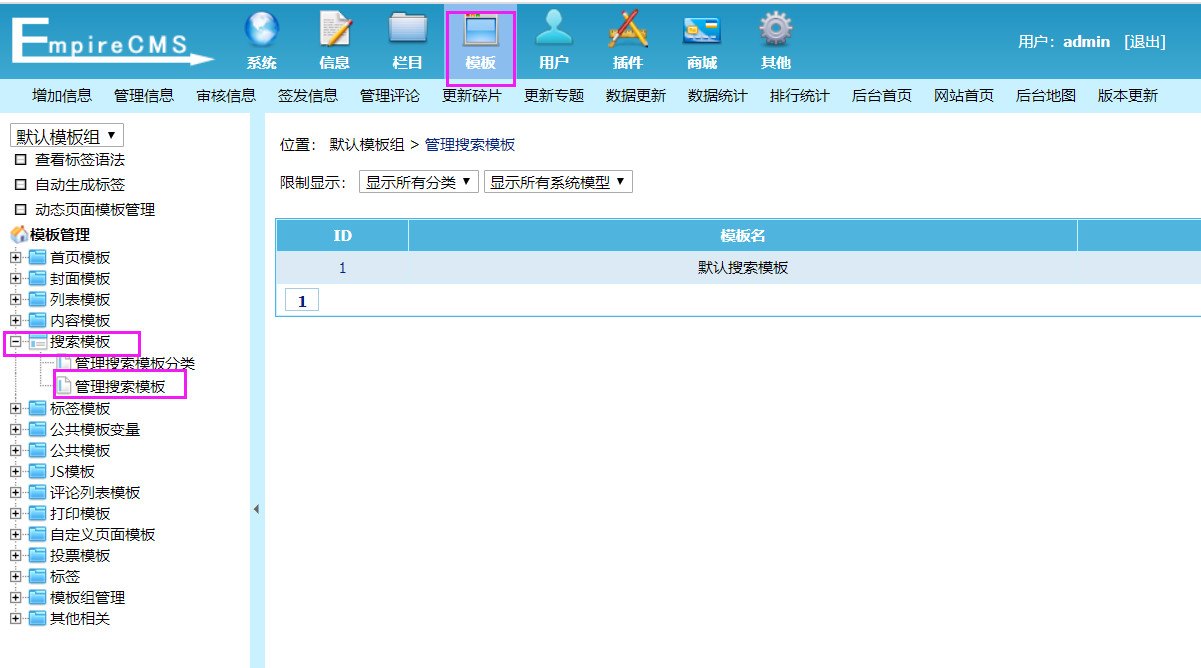The image size is (1201, 668).
Task: Click the 内容模板 folder icon
Action: pos(37,321)
